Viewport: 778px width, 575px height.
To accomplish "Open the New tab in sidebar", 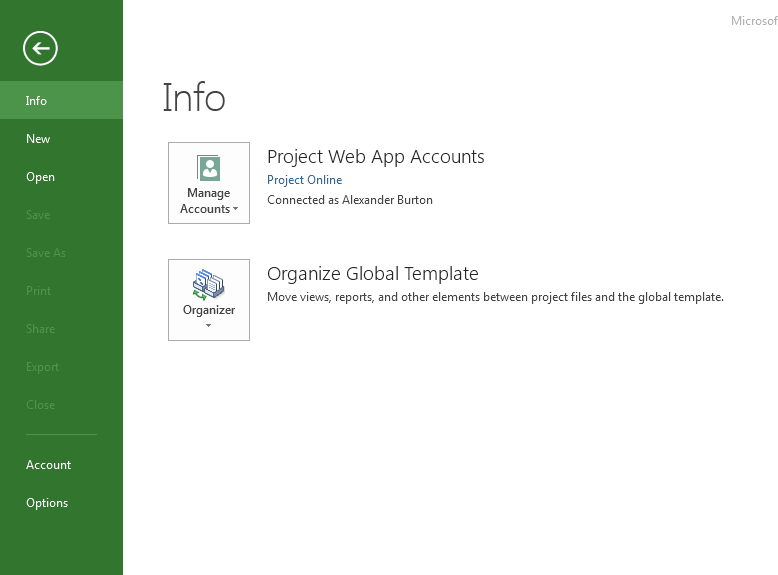I will point(62,138).
